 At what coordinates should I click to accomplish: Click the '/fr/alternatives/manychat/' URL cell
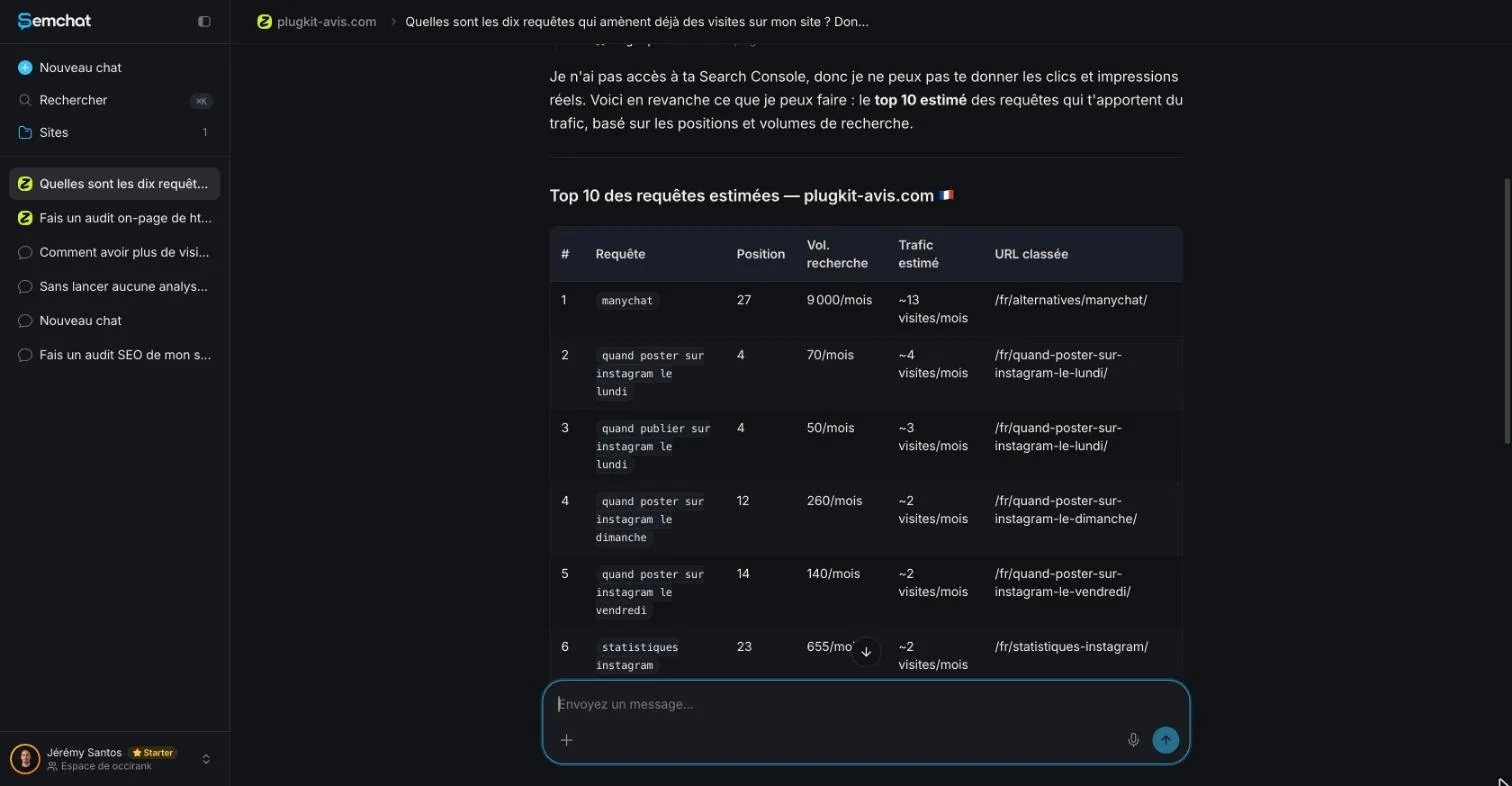(1070, 300)
